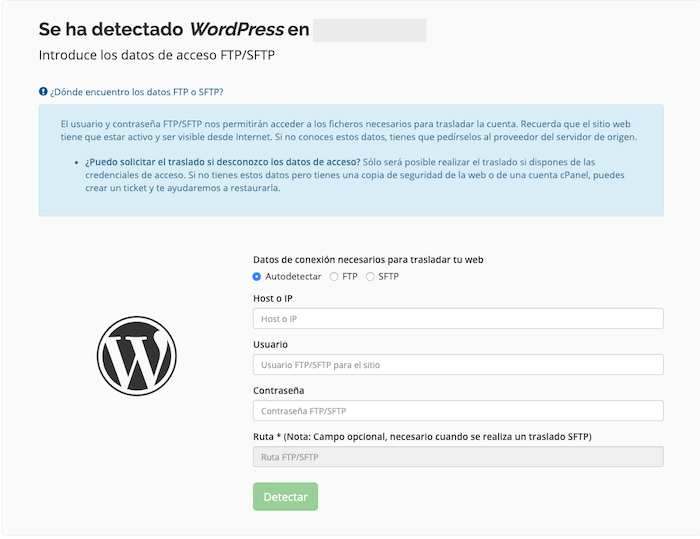Focus the Host o IP input field
700x539 pixels.
(x=458, y=319)
